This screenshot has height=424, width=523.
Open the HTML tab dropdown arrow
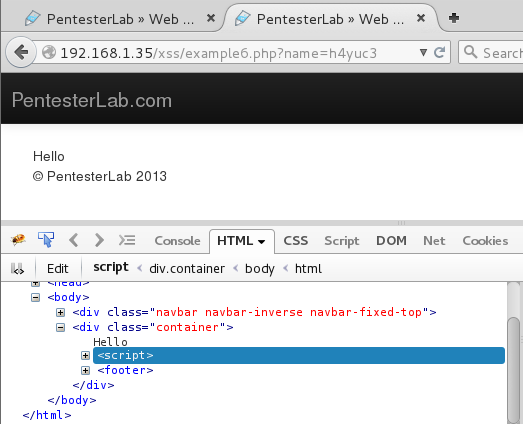point(262,242)
